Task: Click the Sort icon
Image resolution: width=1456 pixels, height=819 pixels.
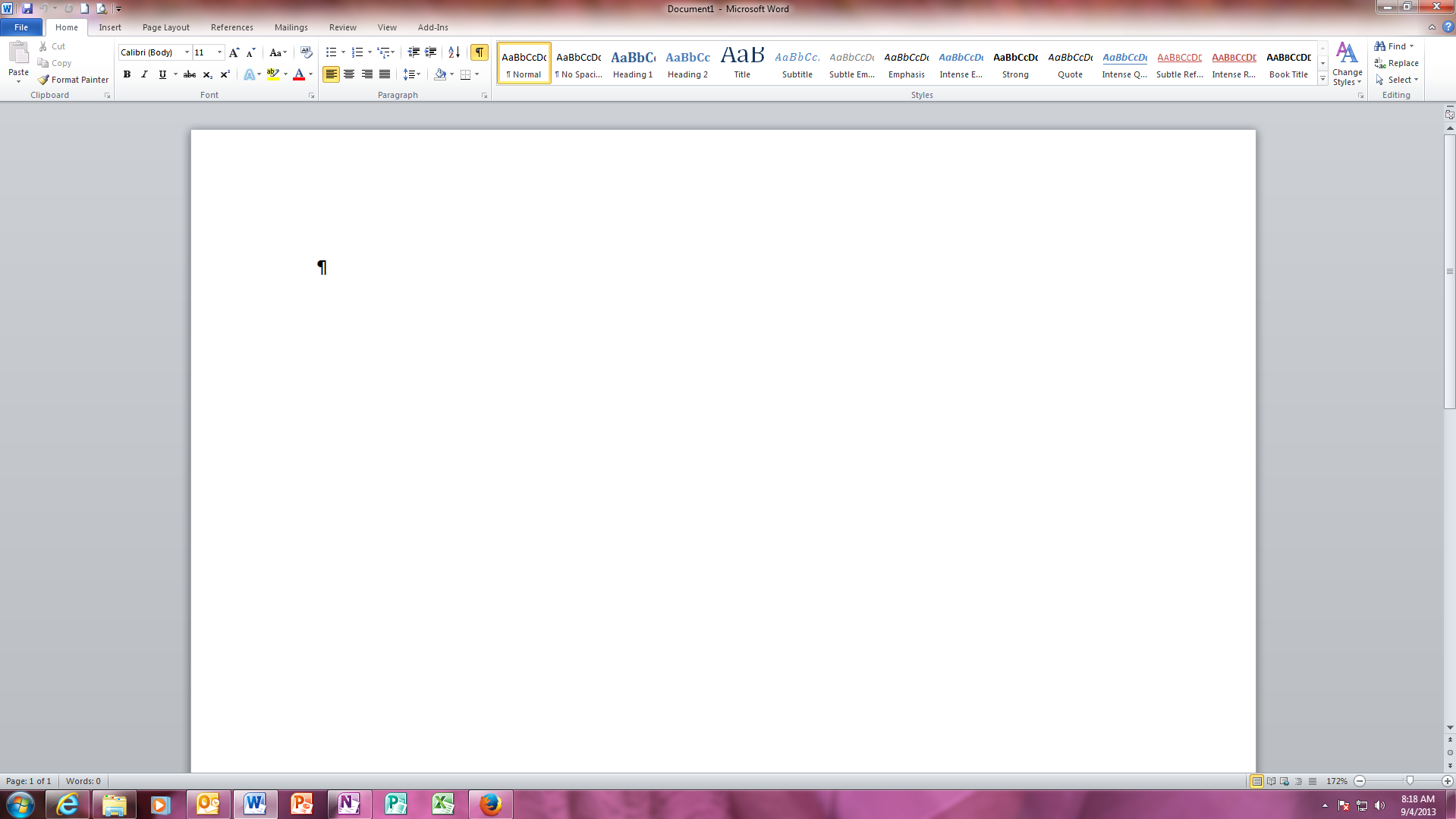Action: tap(454, 52)
